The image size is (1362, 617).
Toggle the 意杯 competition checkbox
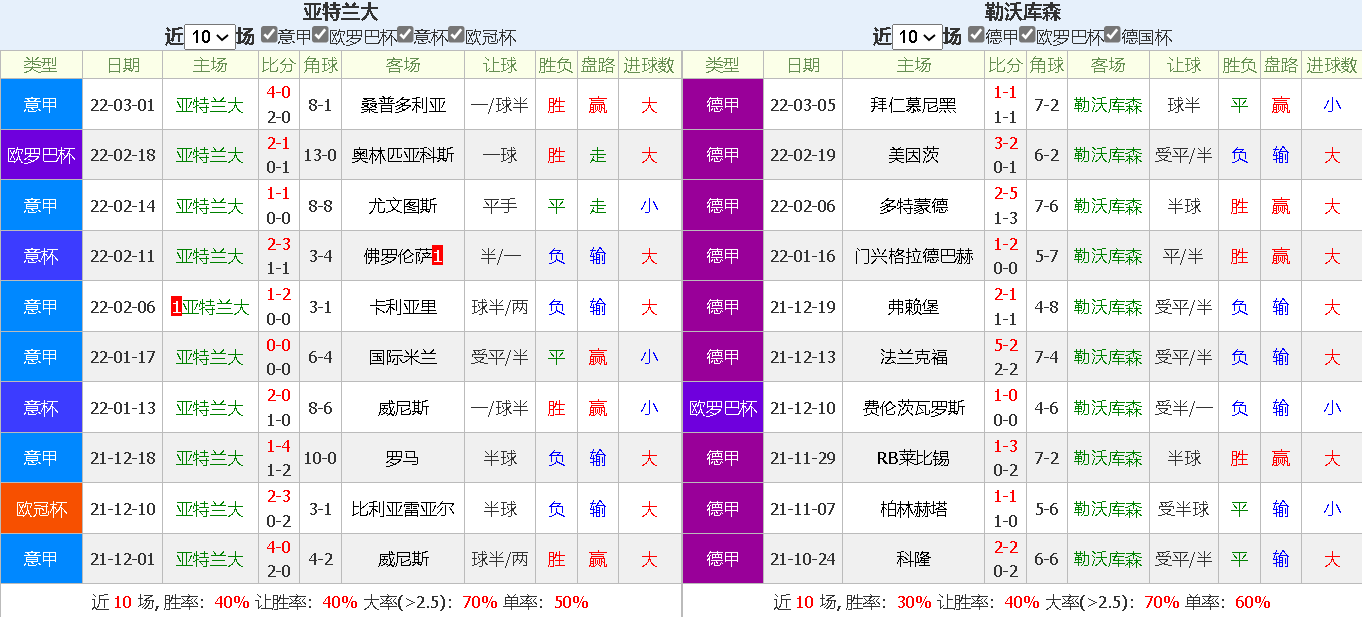(405, 34)
